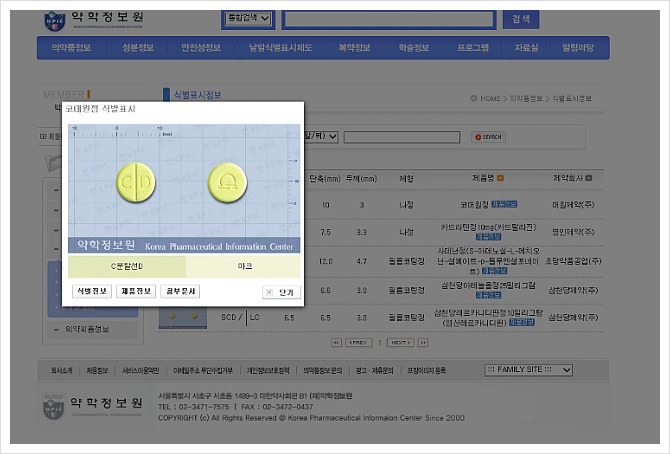This screenshot has width=670, height=454.
Task: Click the blue badge under 키드라민정10mg
Action: (x=488, y=236)
